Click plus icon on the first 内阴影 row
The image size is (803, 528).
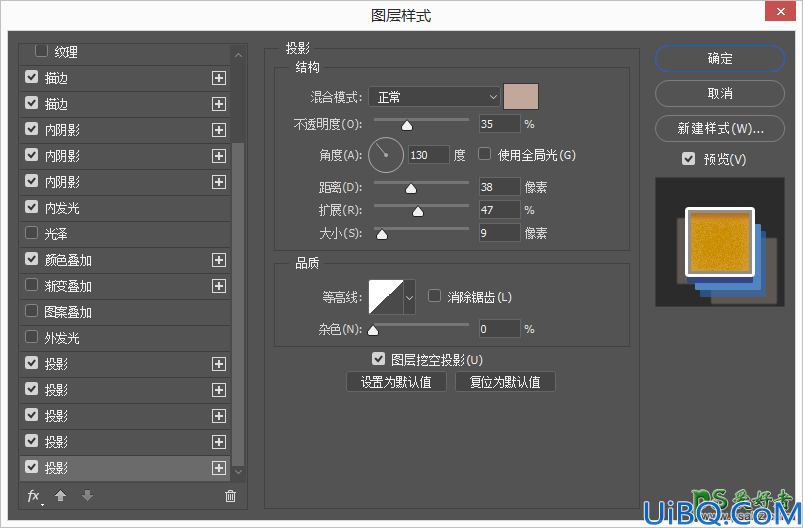pos(219,130)
